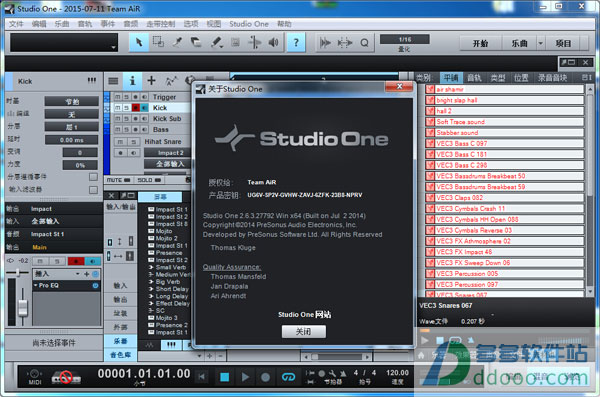Solo the Bass track
600x397 pixels.
[126, 129]
